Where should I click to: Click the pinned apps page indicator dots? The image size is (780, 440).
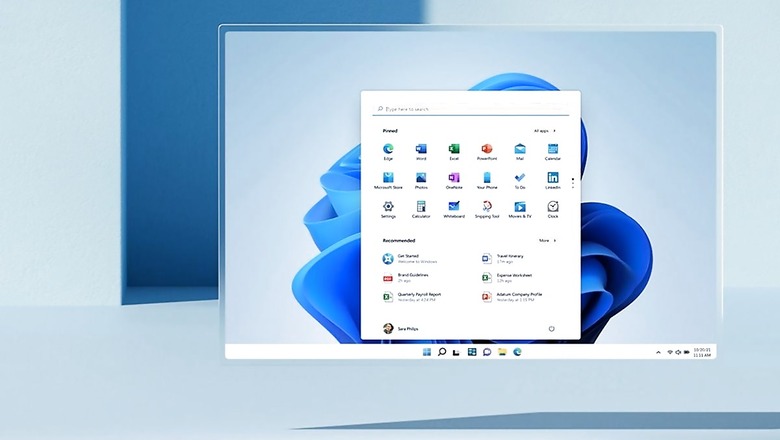click(x=573, y=183)
